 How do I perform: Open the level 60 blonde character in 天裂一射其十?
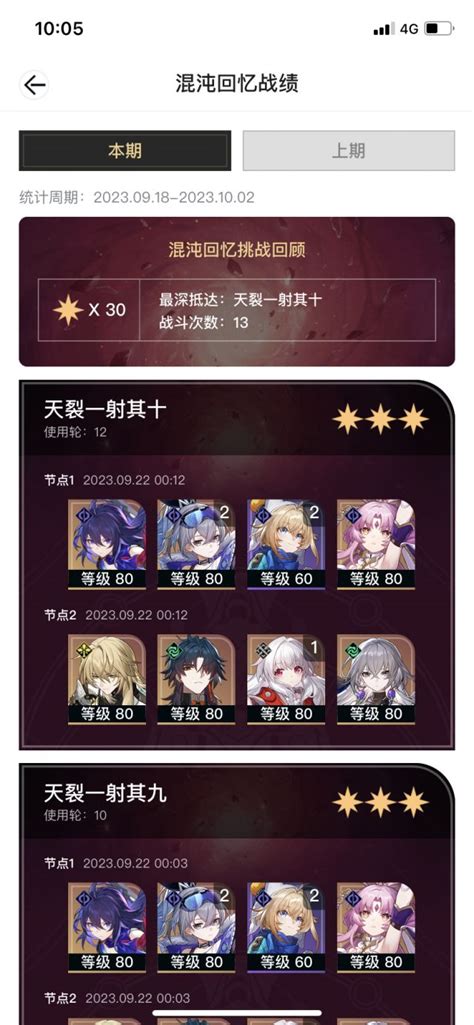point(286,545)
